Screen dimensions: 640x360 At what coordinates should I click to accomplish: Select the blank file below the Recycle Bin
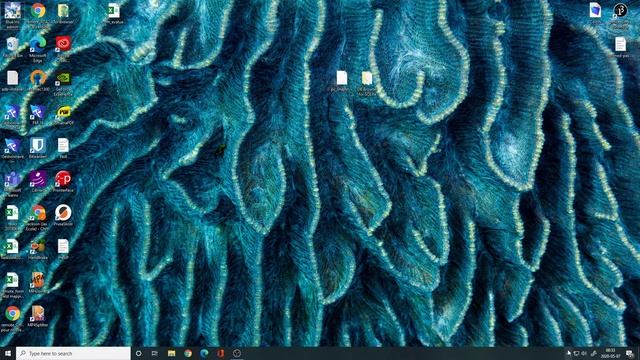pyautogui.click(x=12, y=78)
